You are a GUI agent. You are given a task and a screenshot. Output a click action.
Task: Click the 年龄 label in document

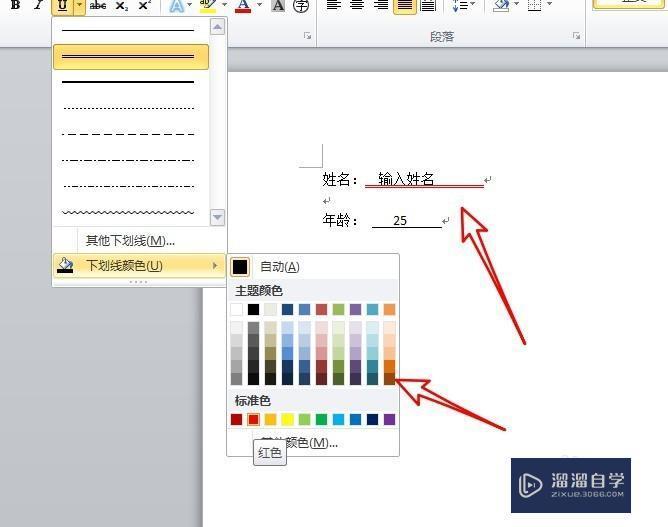coord(336,220)
